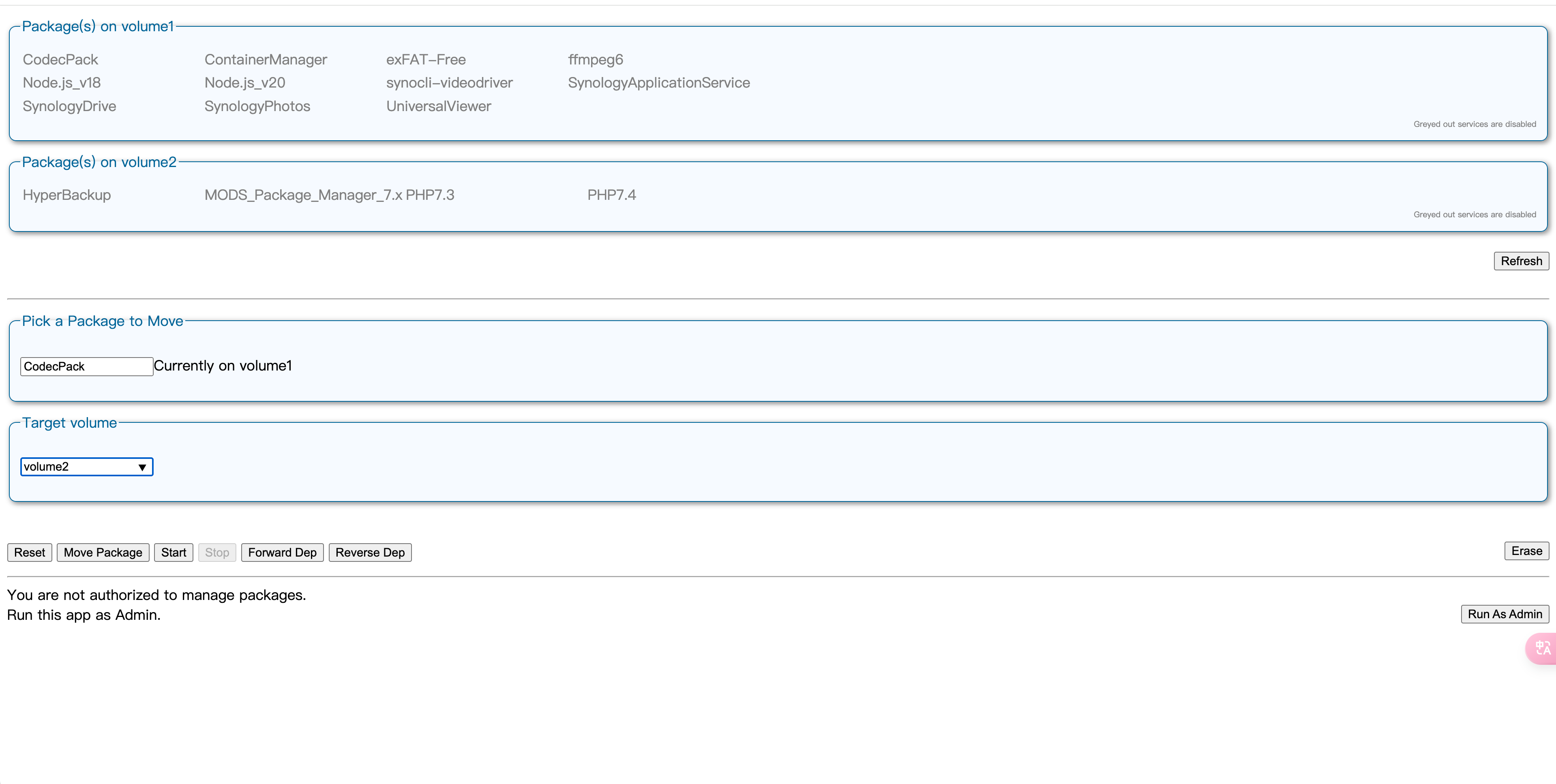
Task: Click the Forward Dep button
Action: [282, 552]
